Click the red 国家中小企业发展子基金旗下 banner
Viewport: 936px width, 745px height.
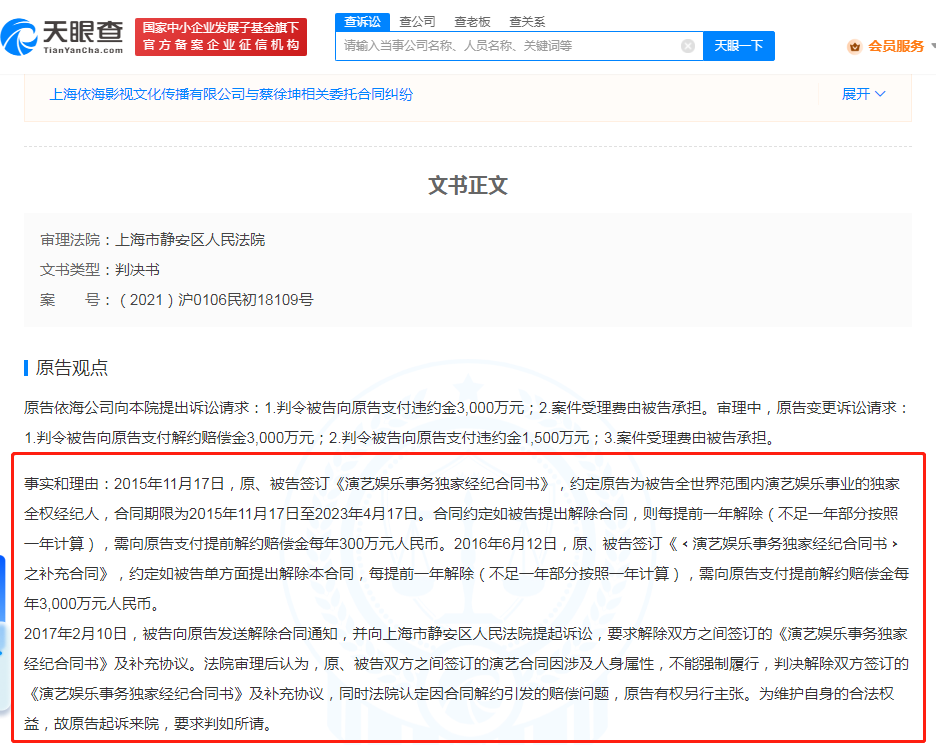pyautogui.click(x=221, y=36)
